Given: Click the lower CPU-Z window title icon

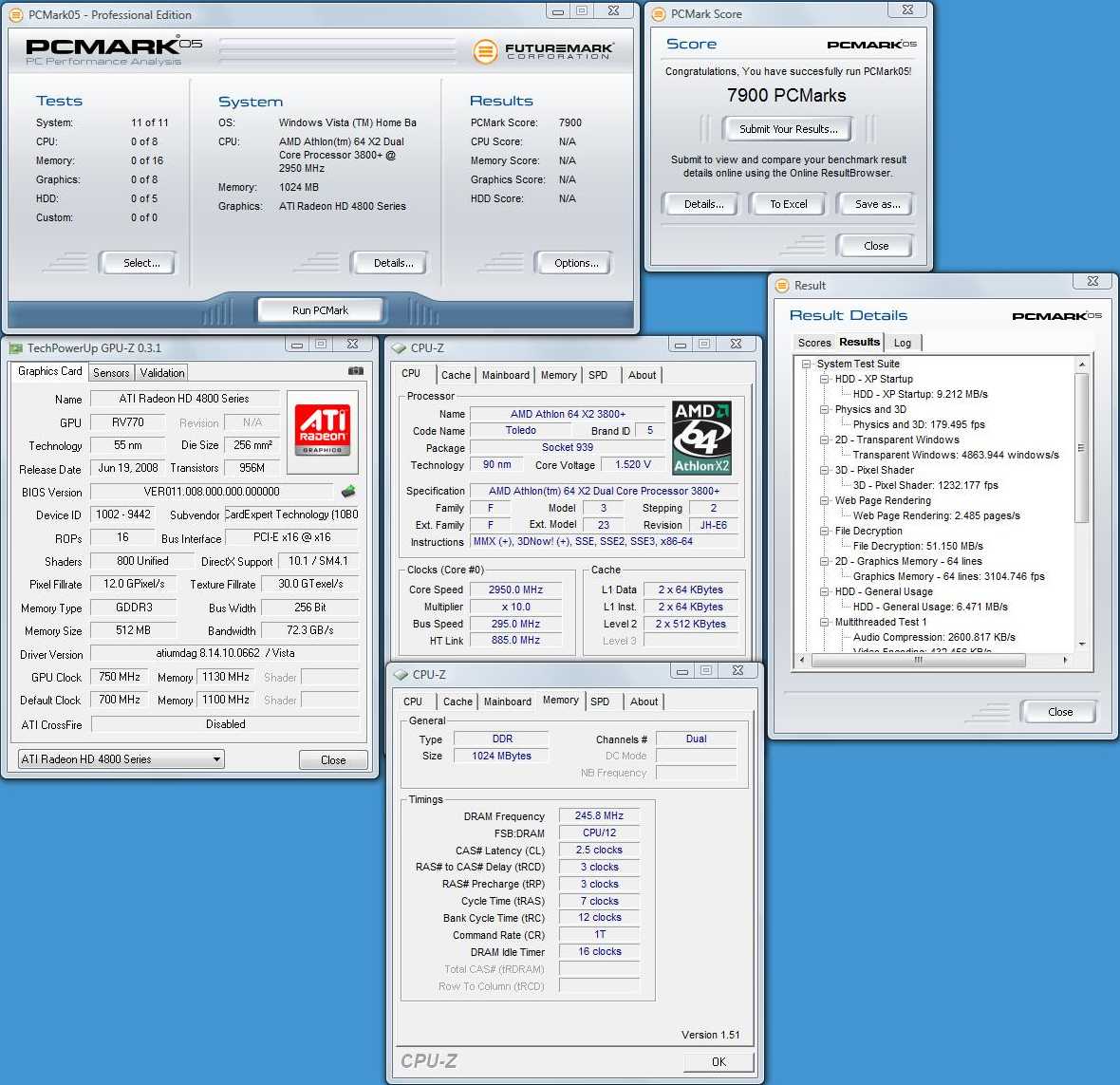Looking at the screenshot, I should coord(401,674).
